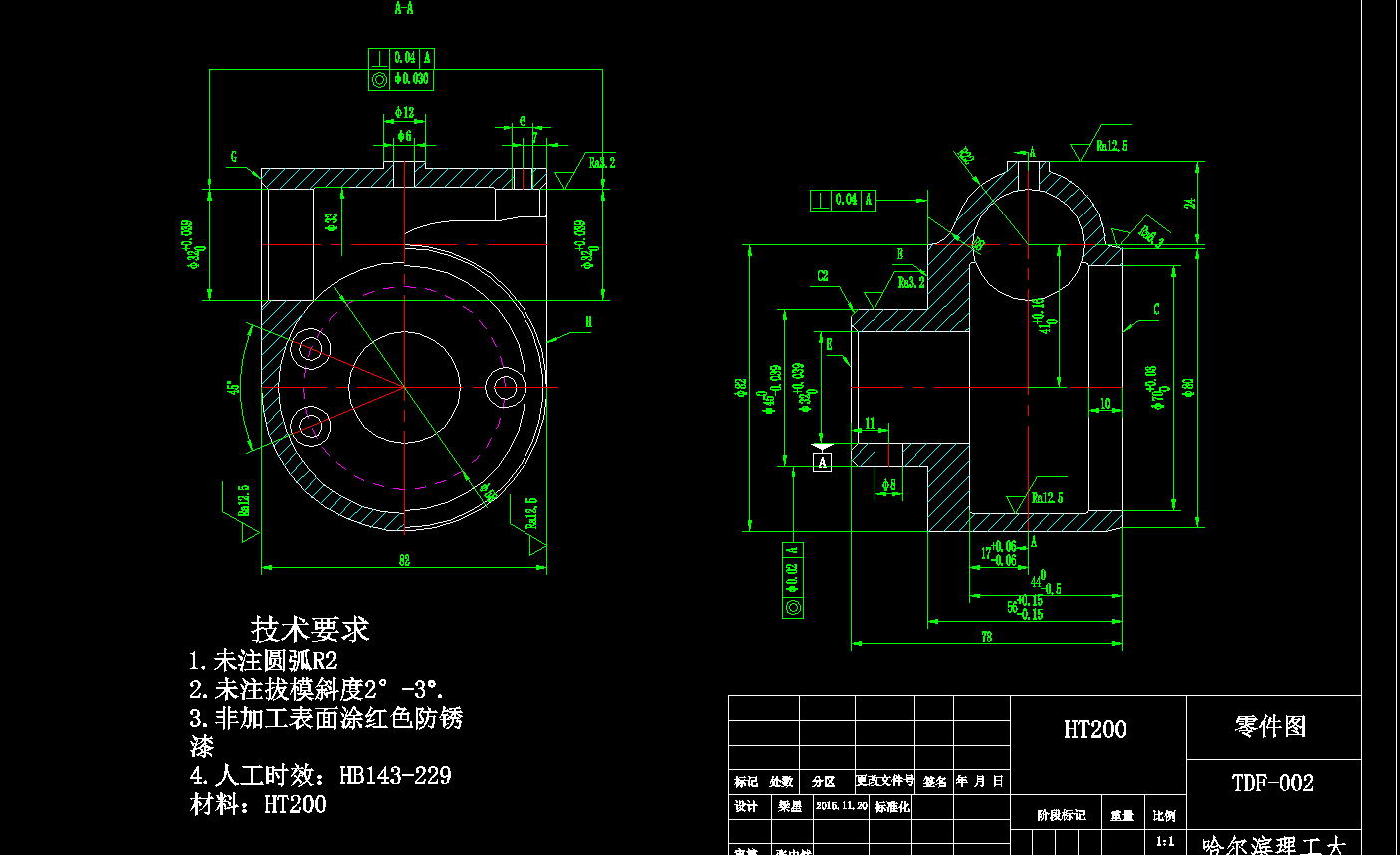Select the note '2.未注拔模斜度2° -3°.'

click(x=317, y=689)
